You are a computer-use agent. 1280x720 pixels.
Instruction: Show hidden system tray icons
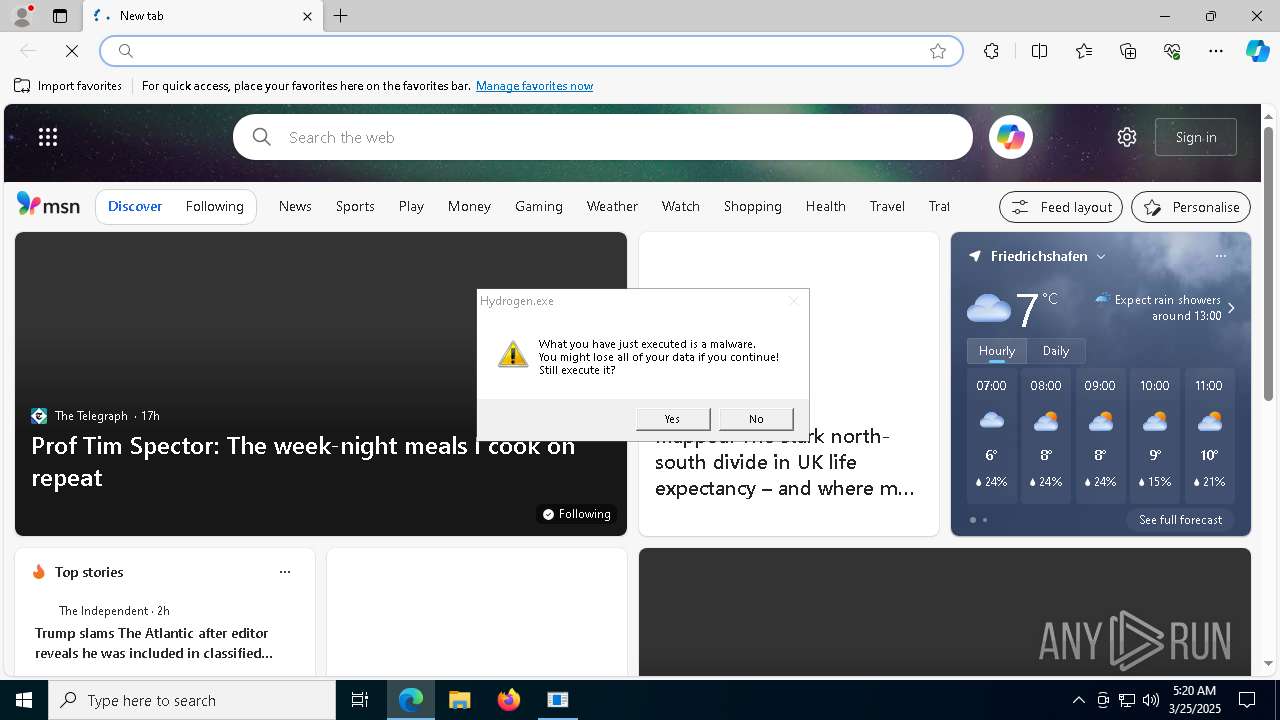point(1078,700)
